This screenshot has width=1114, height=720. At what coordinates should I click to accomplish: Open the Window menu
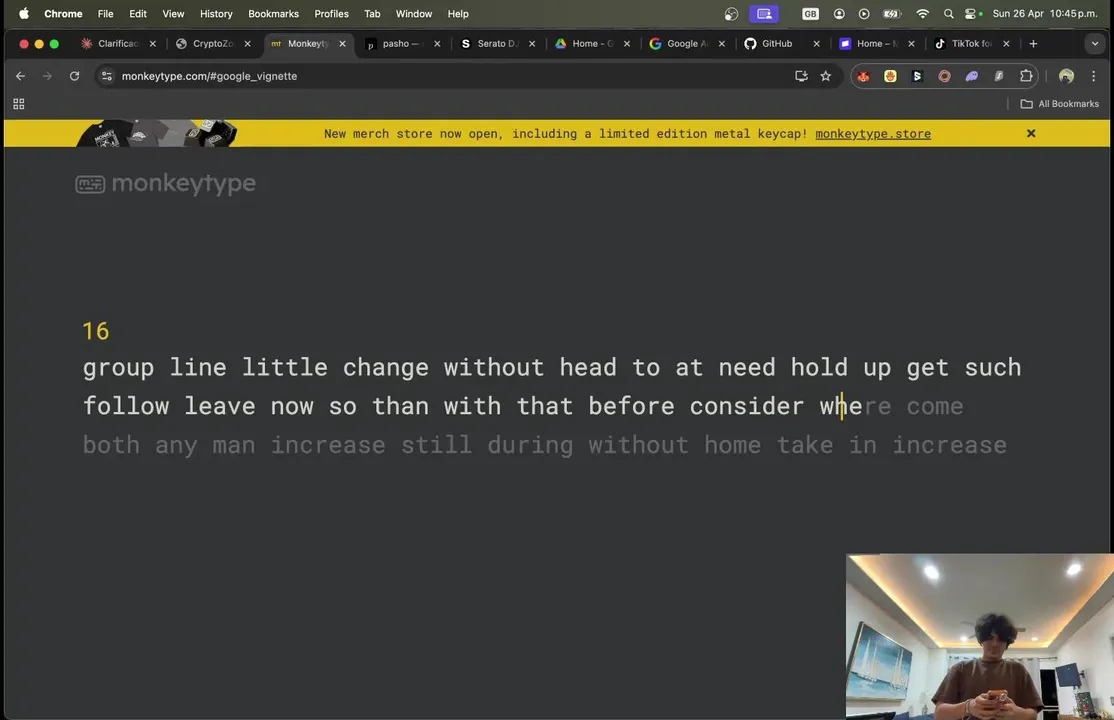pos(413,14)
